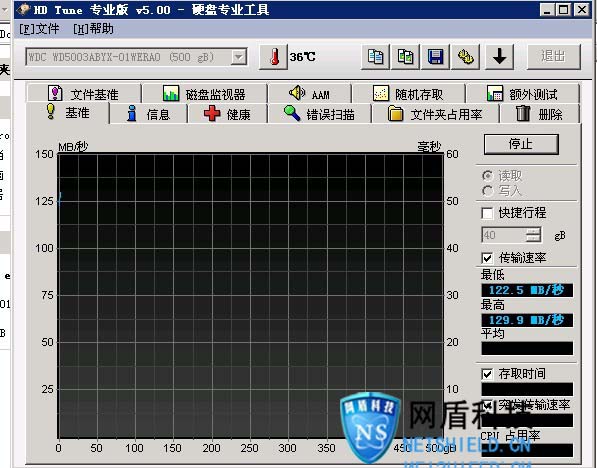Expand the WDC drive selection dropdown
597x468 pixels.
click(239, 57)
